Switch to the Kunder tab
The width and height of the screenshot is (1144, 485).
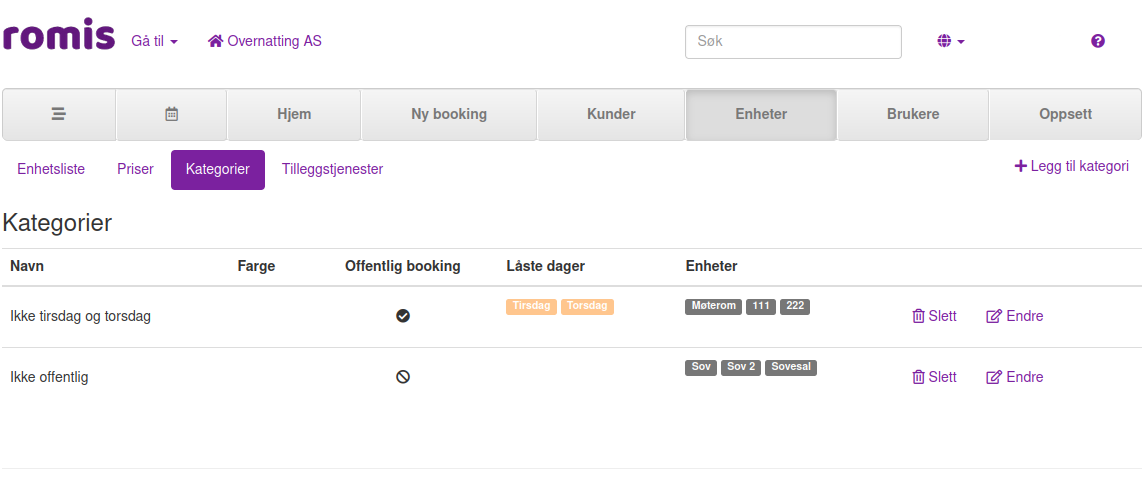(611, 115)
